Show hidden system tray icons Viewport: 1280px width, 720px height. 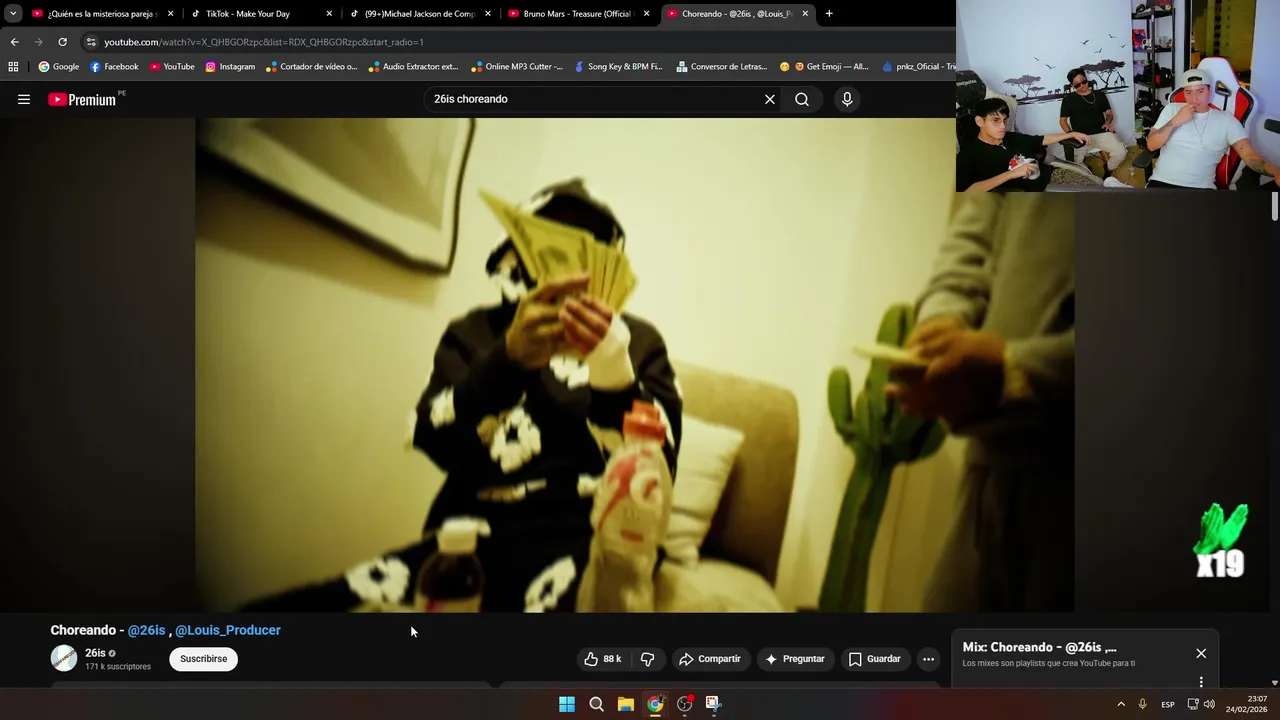[1121, 705]
